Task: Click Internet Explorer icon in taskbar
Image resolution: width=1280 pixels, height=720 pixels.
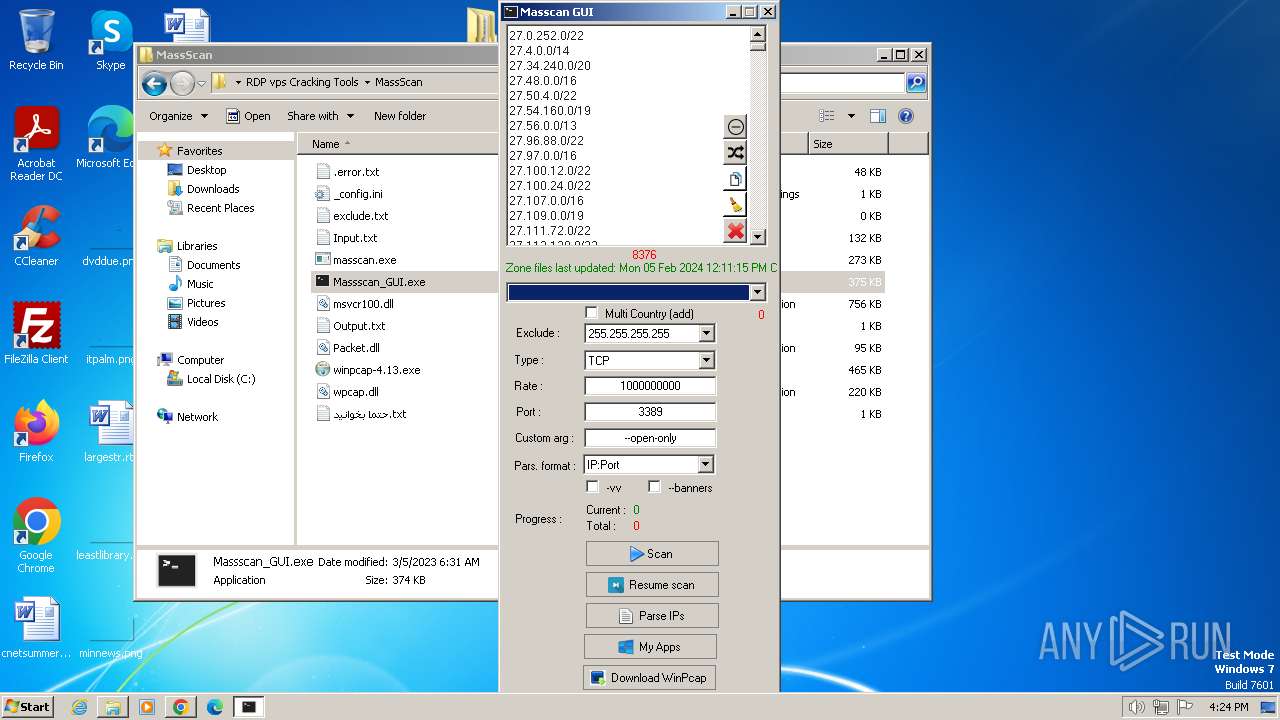Action: (79, 707)
